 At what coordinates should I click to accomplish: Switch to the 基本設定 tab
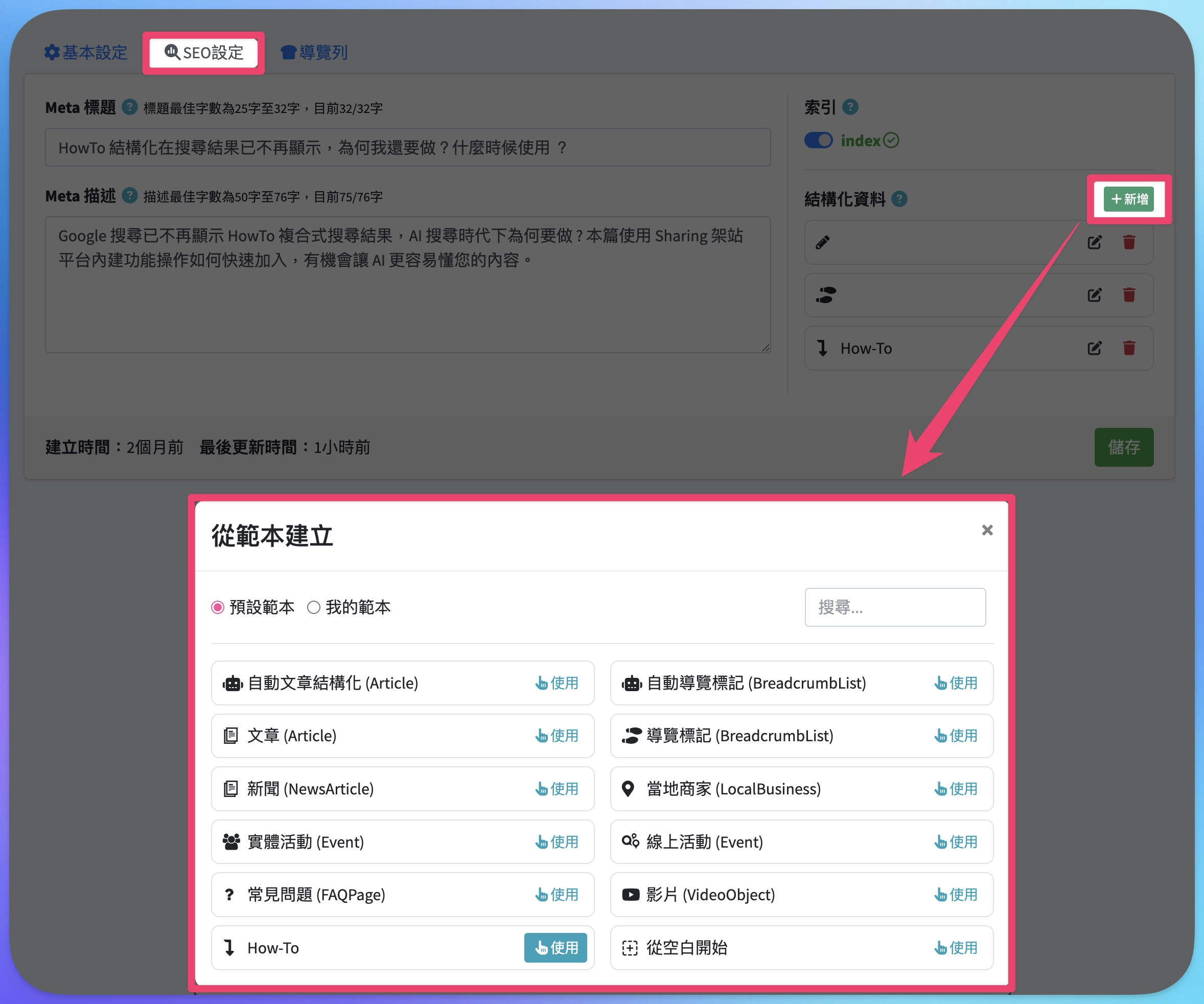pyautogui.click(x=85, y=52)
